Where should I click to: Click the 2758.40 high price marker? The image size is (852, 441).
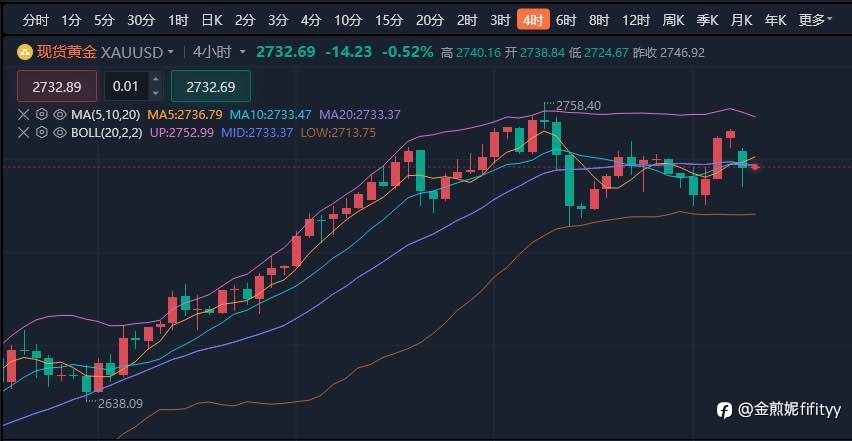pos(579,105)
